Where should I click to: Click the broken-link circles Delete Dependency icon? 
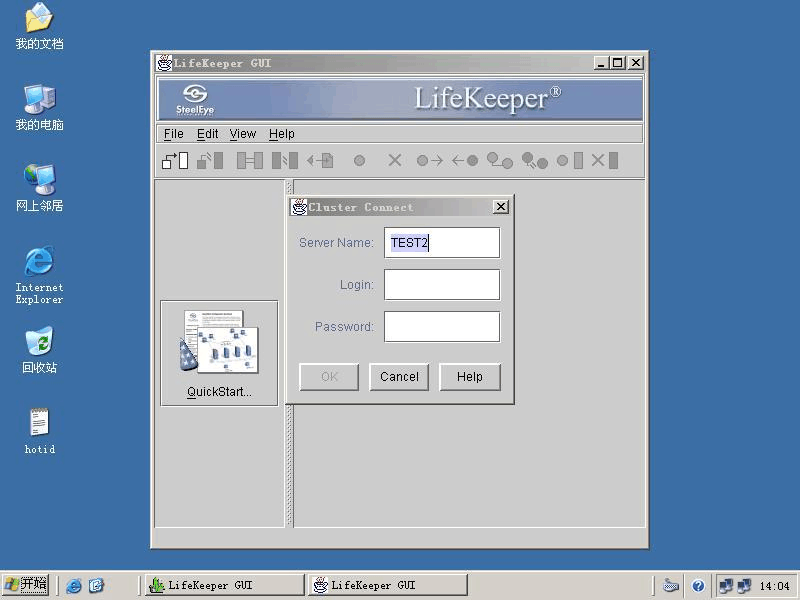[x=535, y=161]
